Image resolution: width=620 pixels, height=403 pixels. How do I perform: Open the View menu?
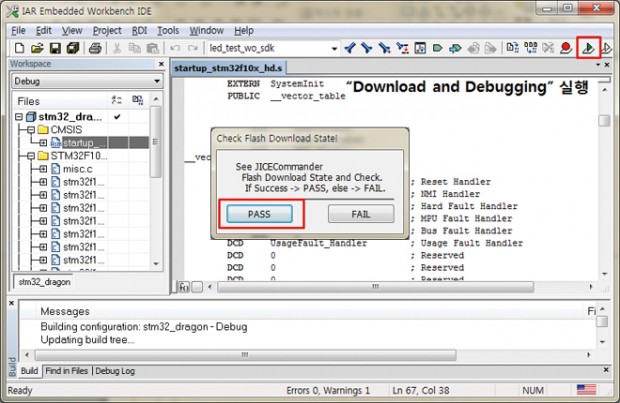[72, 30]
